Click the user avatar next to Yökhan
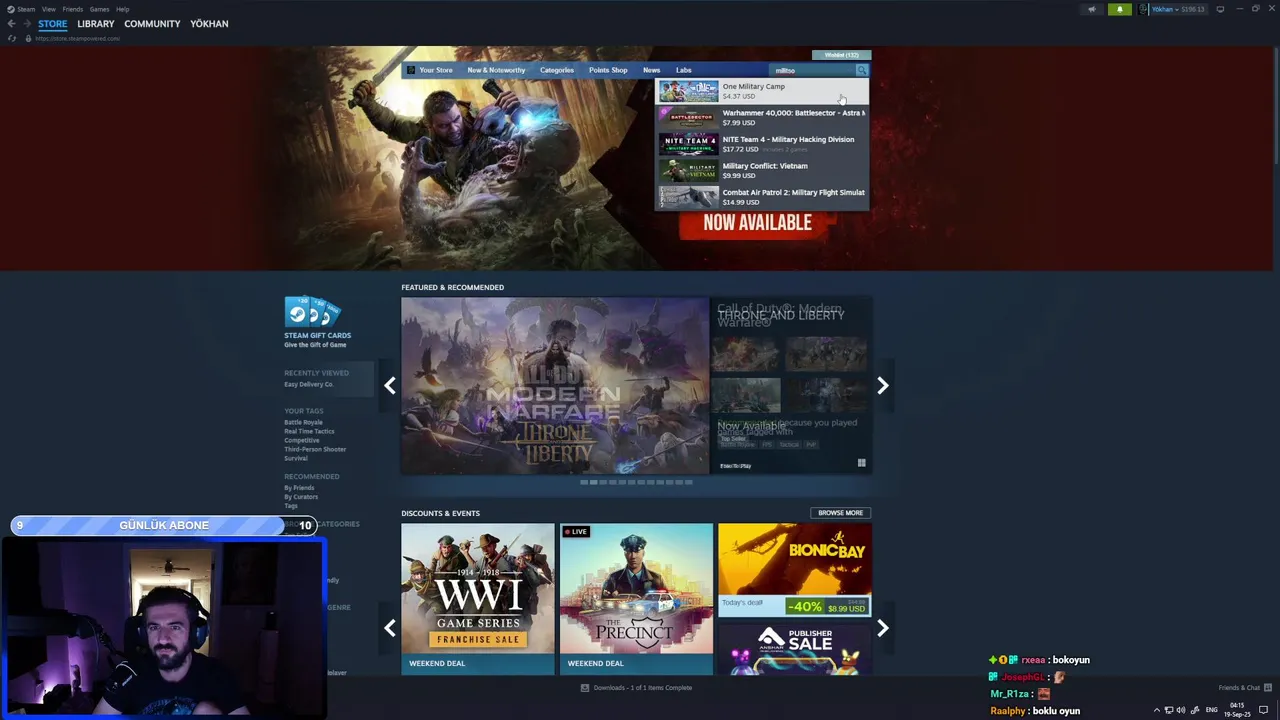 [1144, 9]
